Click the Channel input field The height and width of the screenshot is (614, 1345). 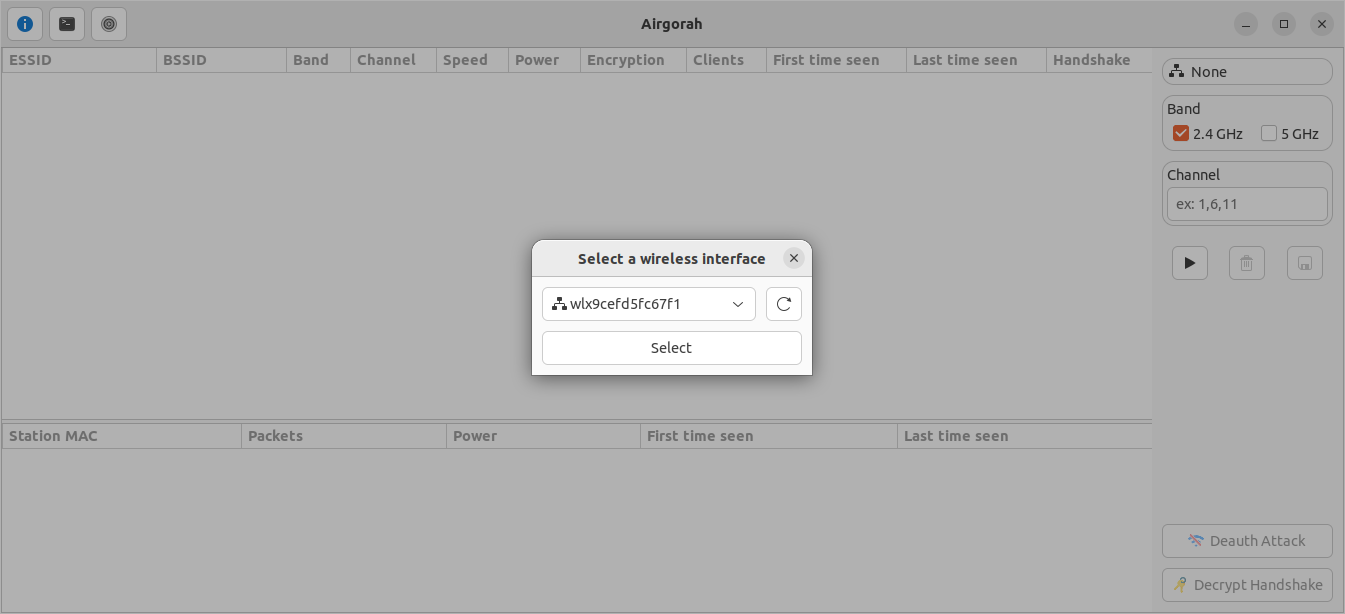click(1246, 203)
